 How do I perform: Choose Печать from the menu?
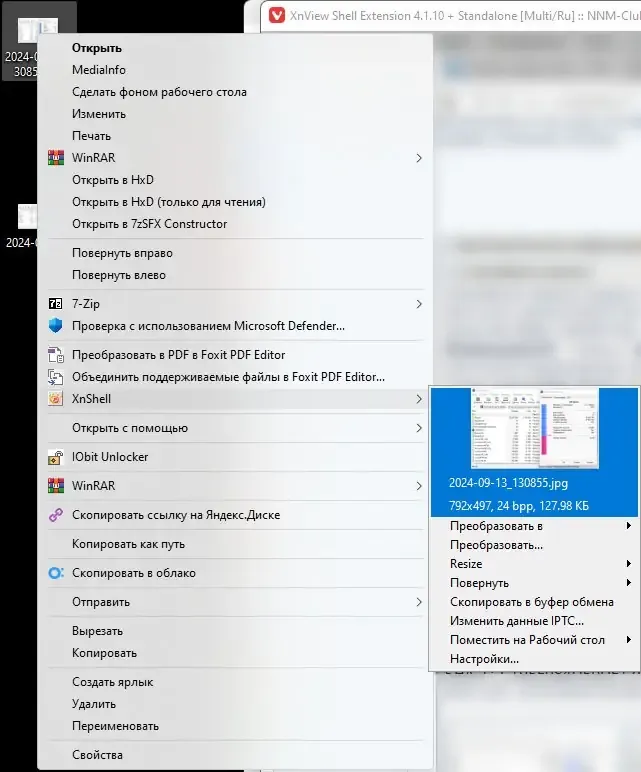(x=235, y=136)
